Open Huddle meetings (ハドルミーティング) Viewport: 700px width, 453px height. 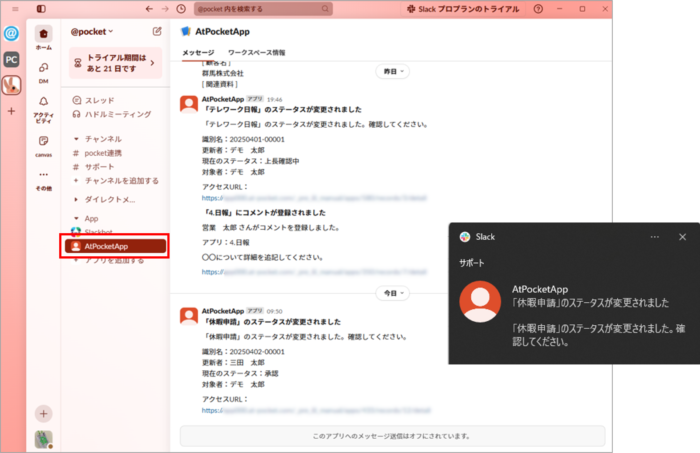(112, 114)
